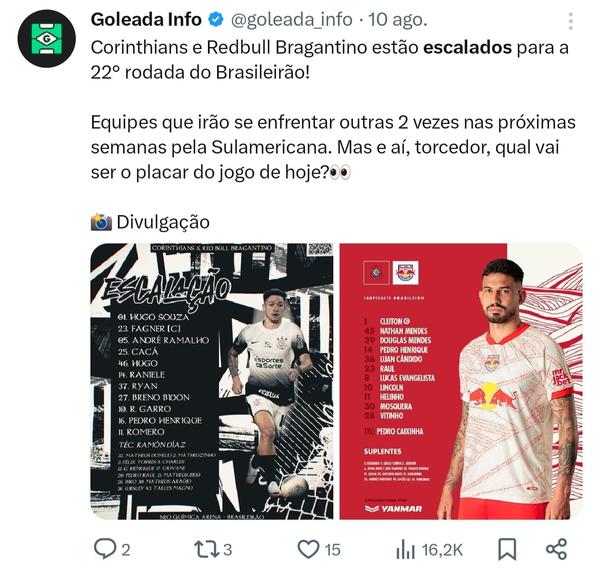Open the Goleada Info profile avatar

pos(47,39)
